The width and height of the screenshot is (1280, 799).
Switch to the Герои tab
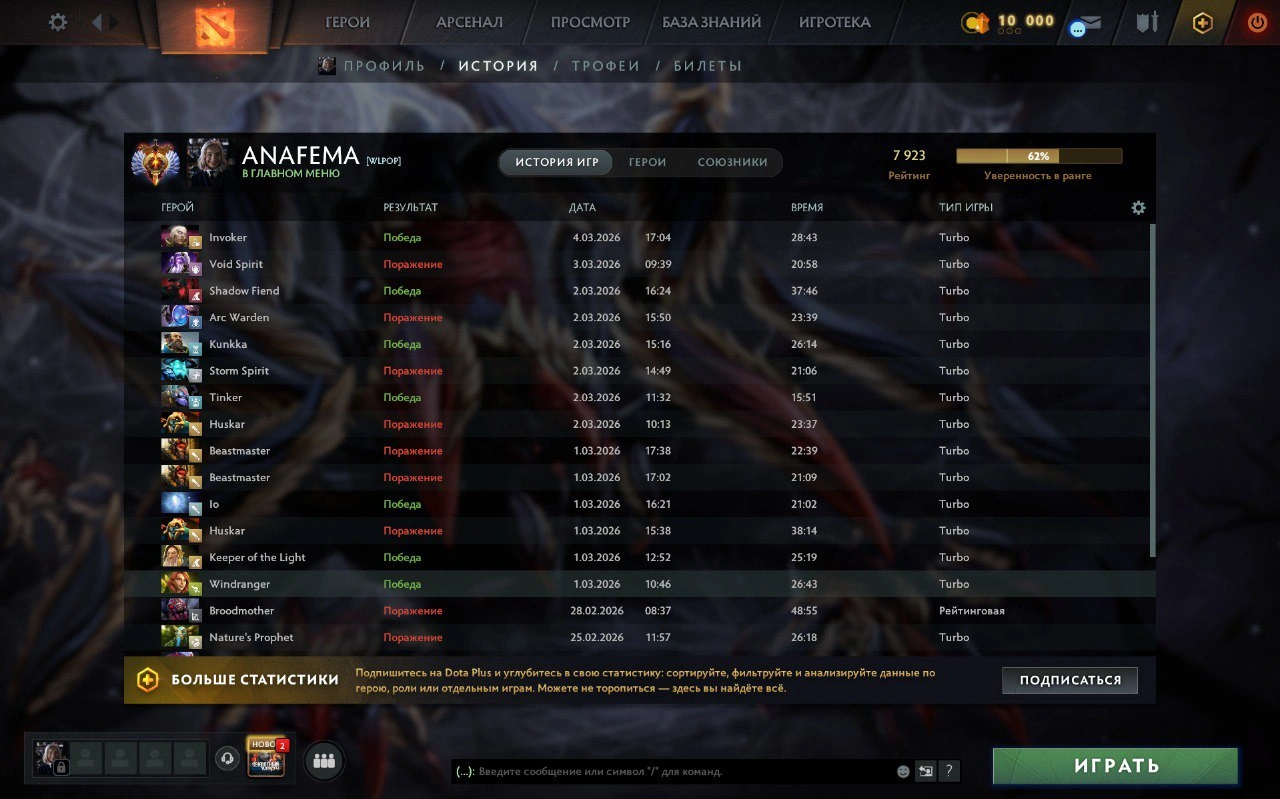coord(647,162)
